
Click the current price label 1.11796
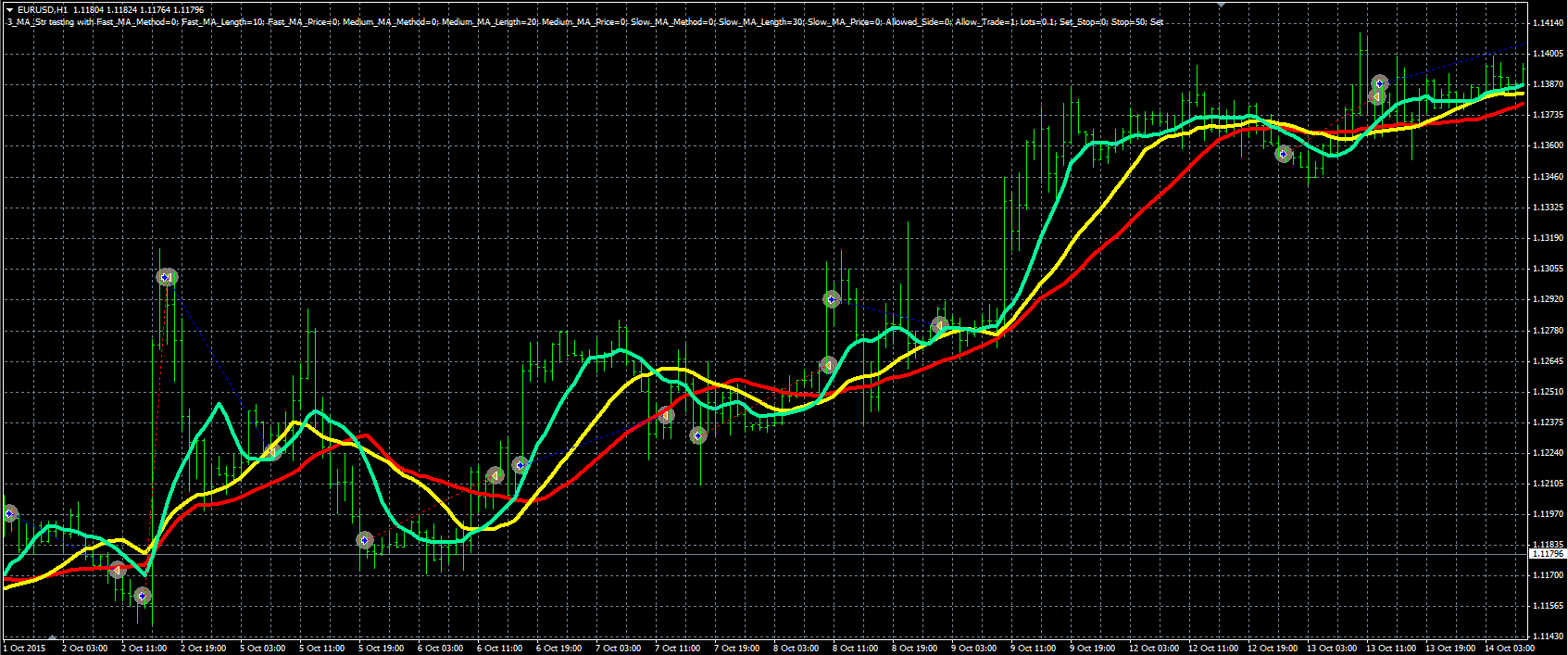[x=1548, y=554]
